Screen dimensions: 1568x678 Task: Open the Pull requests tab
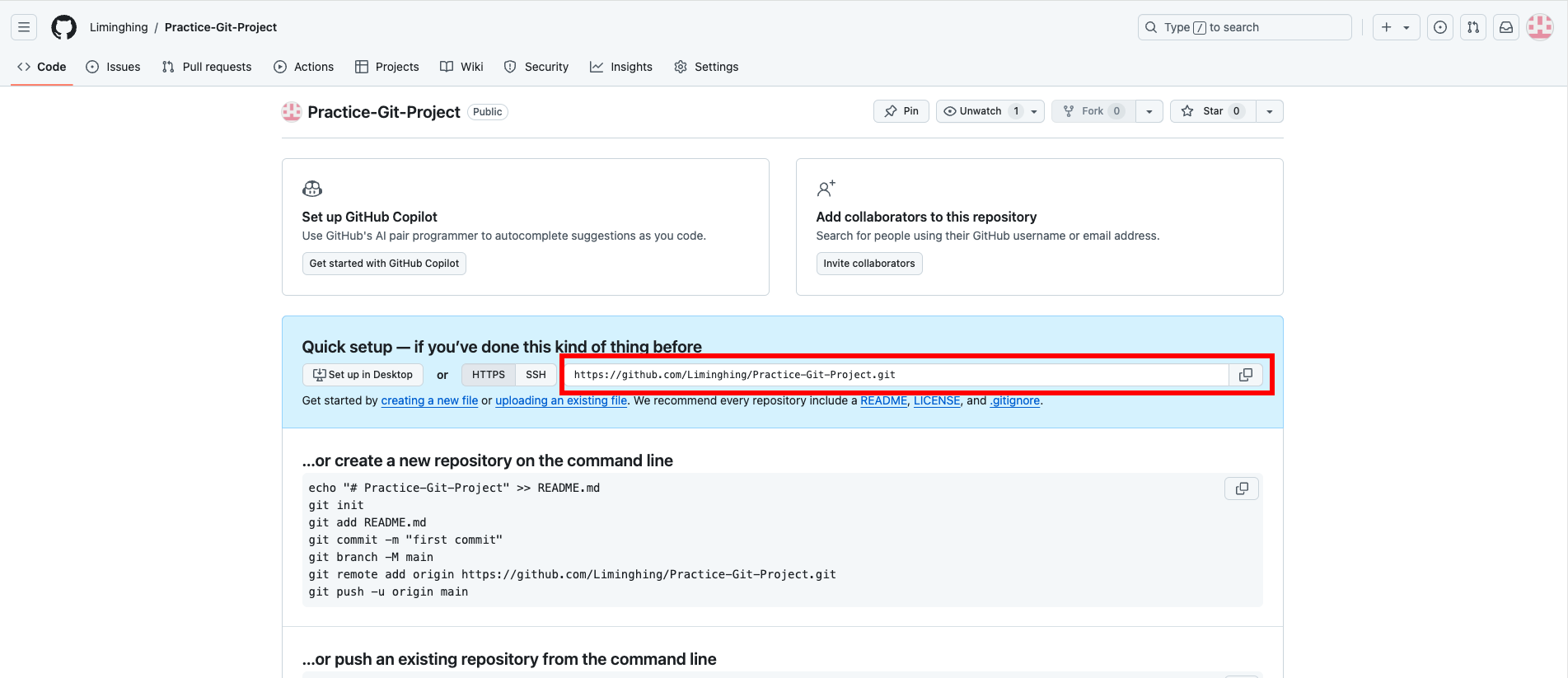tap(207, 67)
